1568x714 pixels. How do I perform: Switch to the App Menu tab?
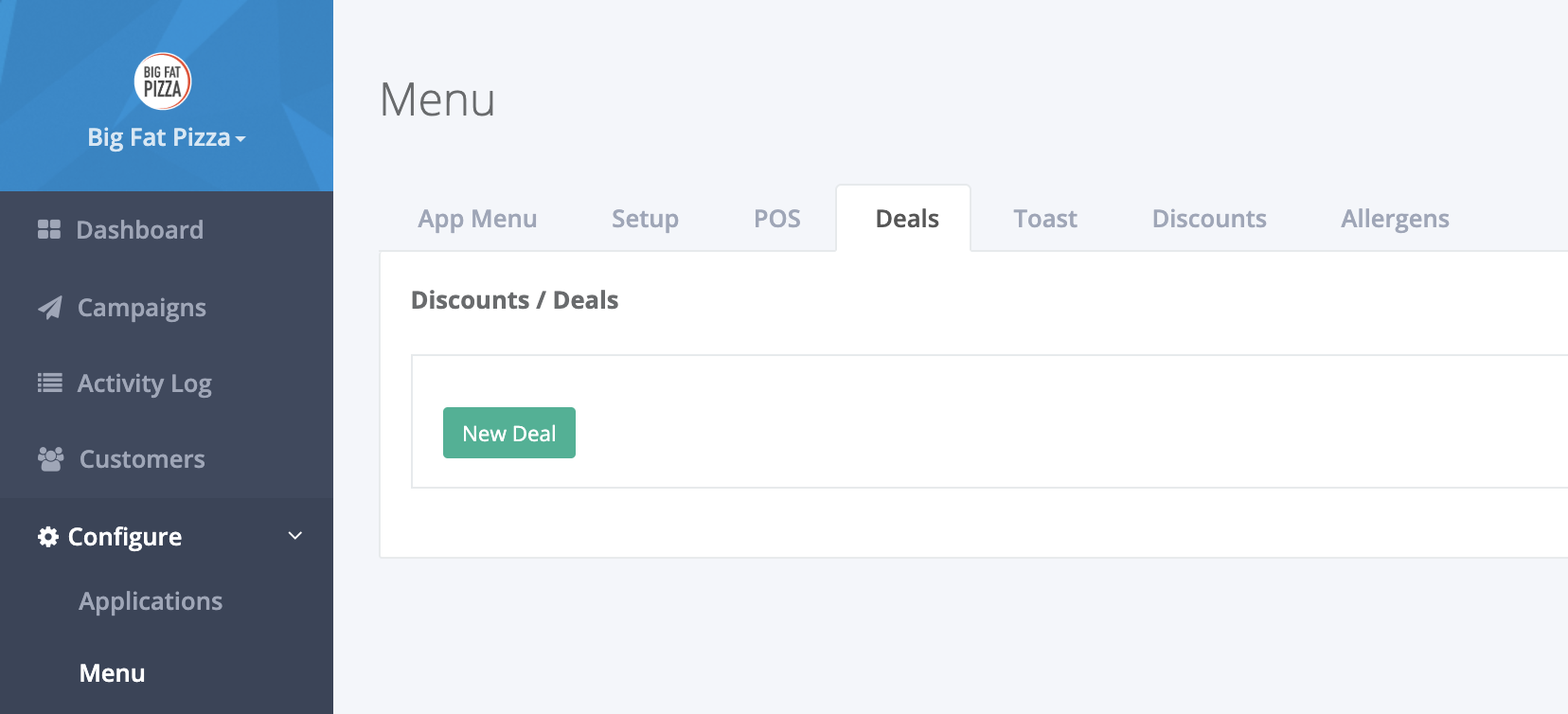pos(477,219)
